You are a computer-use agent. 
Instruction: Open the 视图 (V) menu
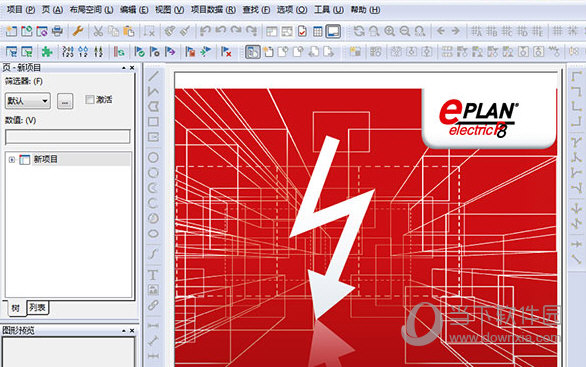[170, 10]
